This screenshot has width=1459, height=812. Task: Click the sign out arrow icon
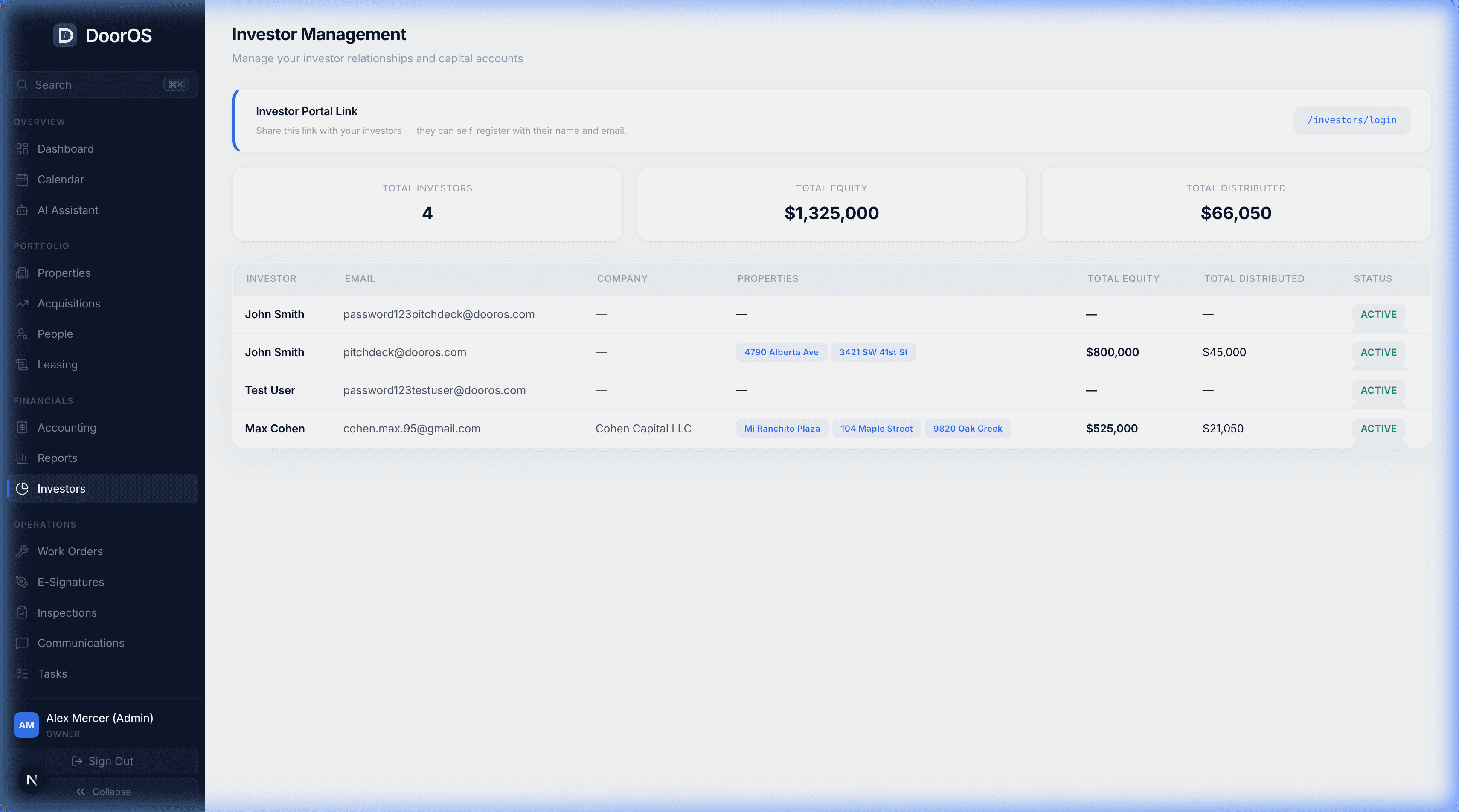pyautogui.click(x=77, y=761)
